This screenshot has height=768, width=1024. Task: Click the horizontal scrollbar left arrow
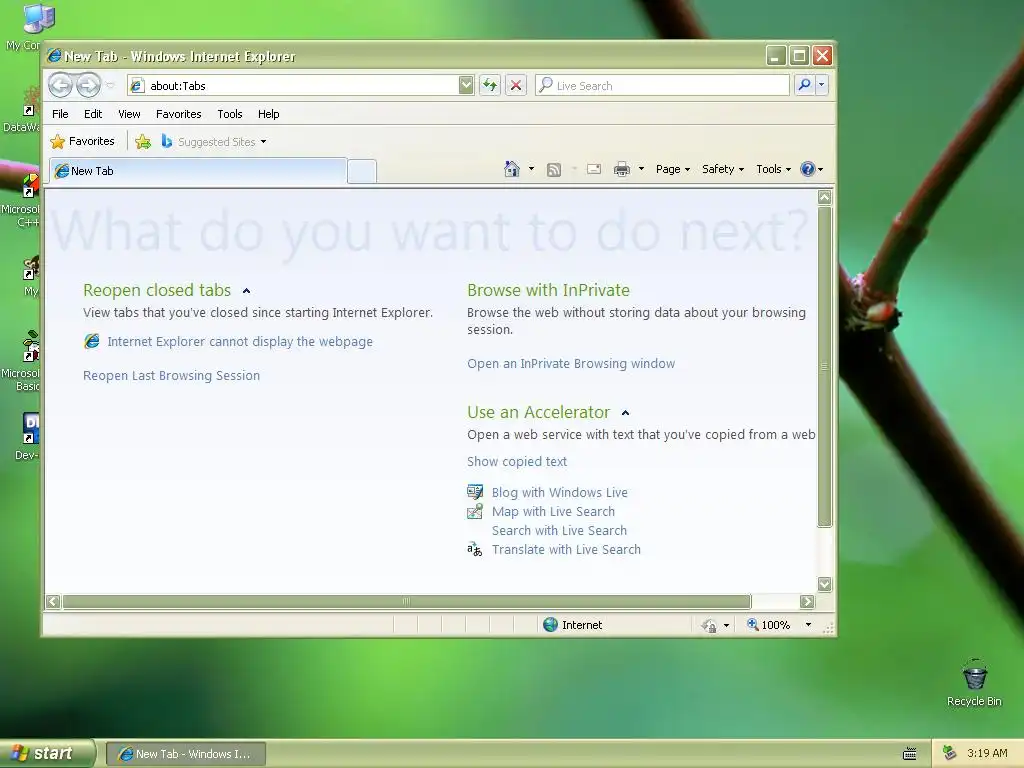point(54,601)
